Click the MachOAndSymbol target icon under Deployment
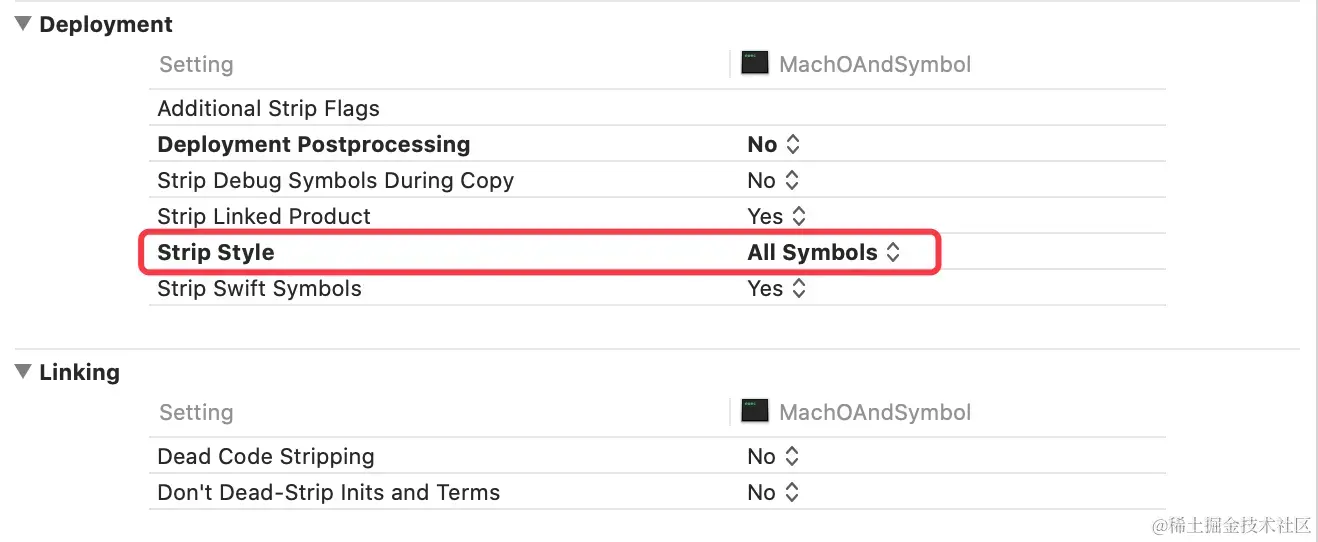The image size is (1318, 542). coord(755,64)
